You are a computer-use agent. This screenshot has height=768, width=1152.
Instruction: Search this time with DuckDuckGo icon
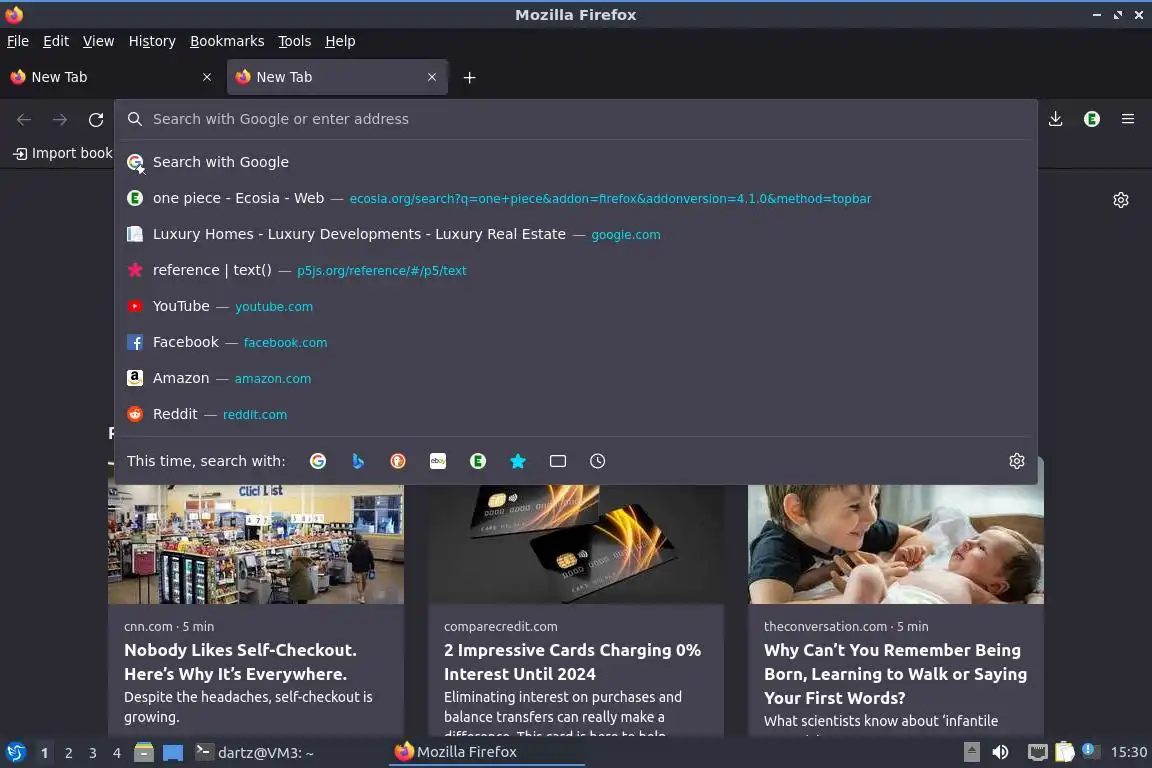click(397, 461)
